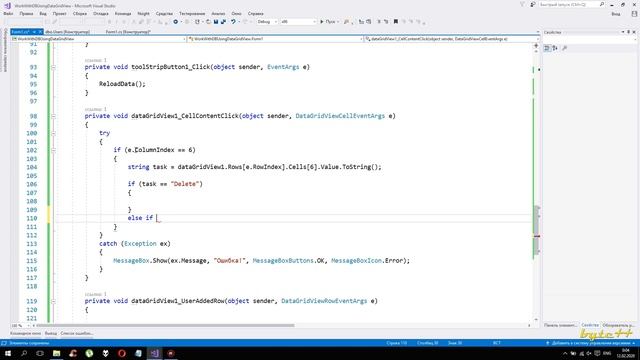Viewport: 640px width, 360px height.
Task: Close the Свойства panel
Action: coord(634,32)
